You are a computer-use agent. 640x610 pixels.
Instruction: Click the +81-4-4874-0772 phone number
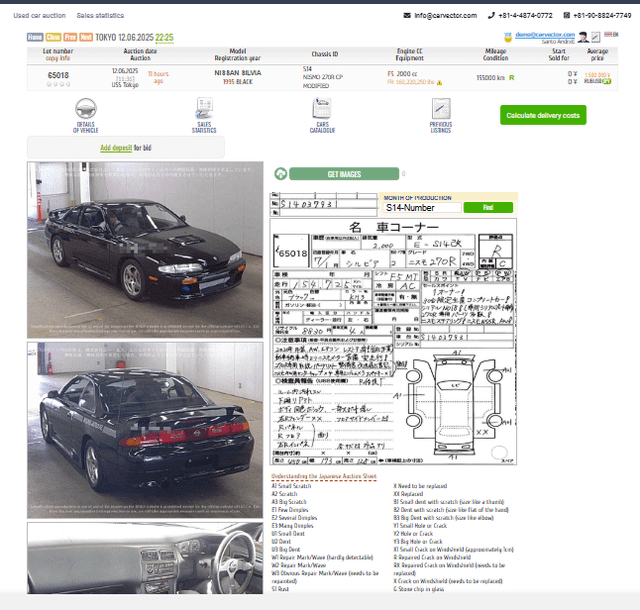(x=525, y=16)
